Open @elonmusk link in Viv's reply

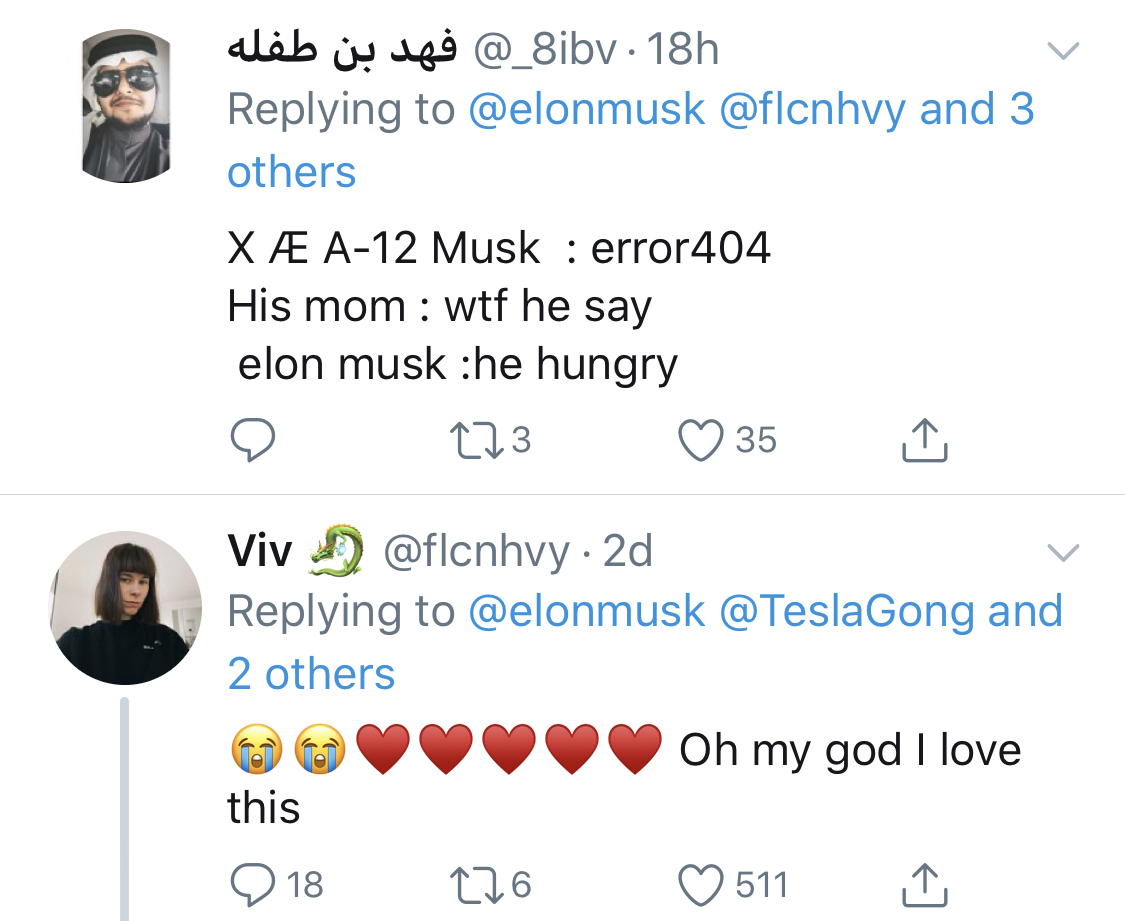pyautogui.click(x=587, y=611)
